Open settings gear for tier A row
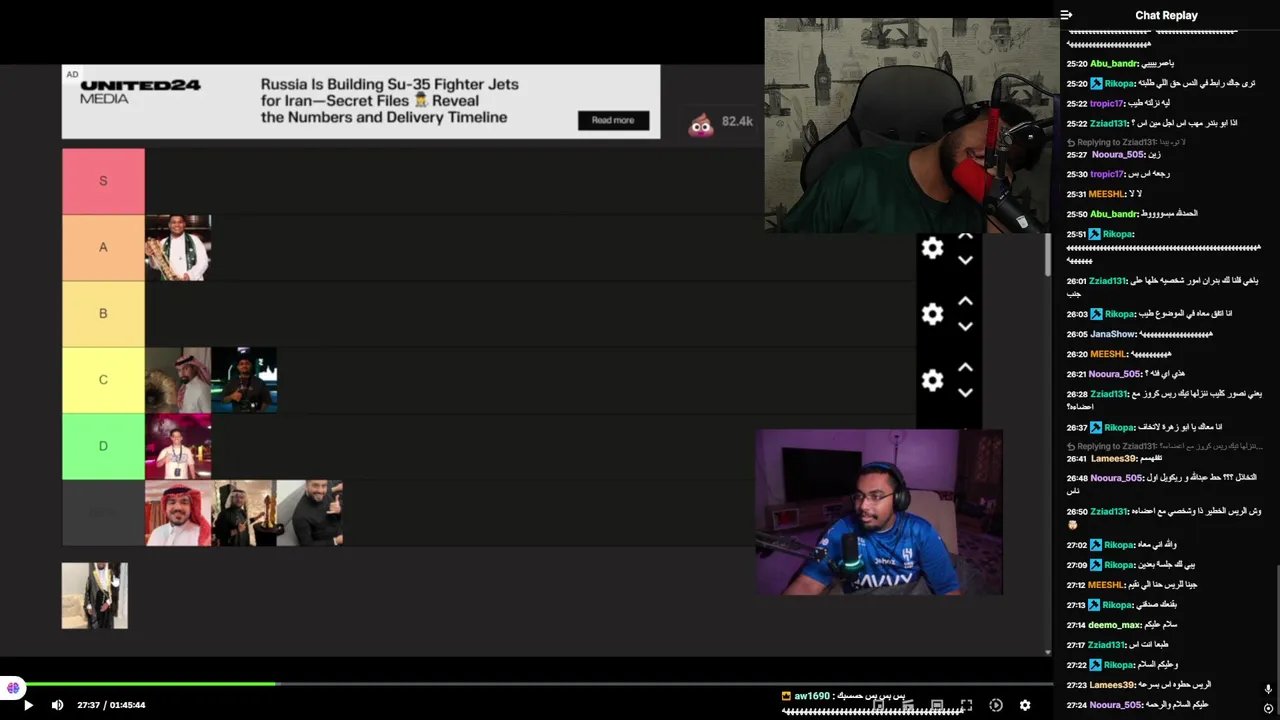 (932, 248)
